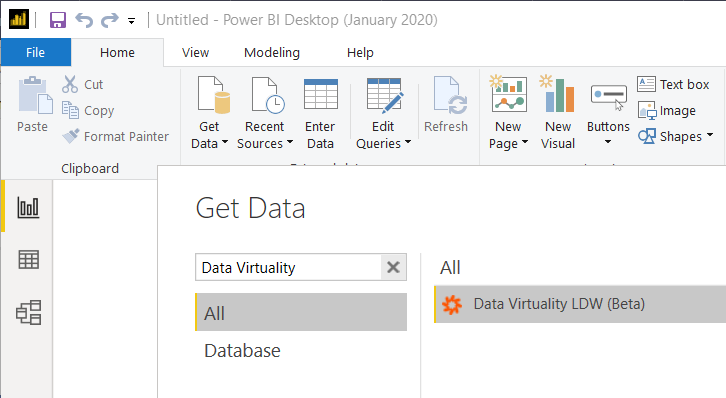
Task: Click the Refresh icon
Action: click(x=450, y=95)
